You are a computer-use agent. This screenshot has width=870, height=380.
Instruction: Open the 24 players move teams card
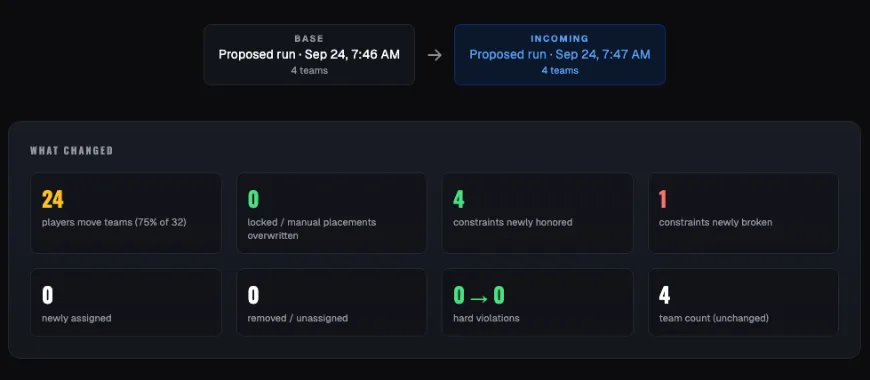pos(126,213)
